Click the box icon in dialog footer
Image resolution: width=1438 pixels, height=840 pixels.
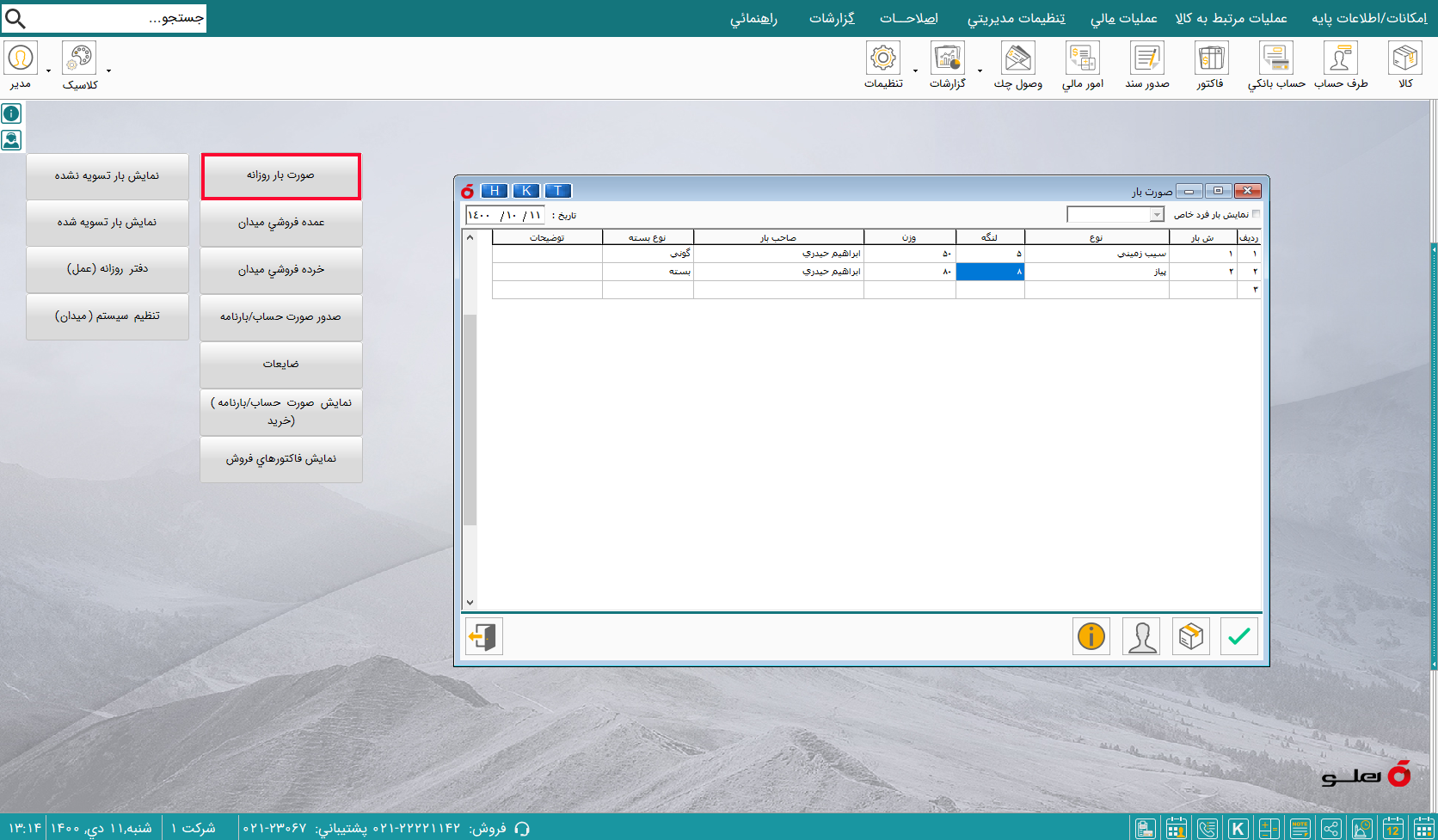(x=1191, y=636)
